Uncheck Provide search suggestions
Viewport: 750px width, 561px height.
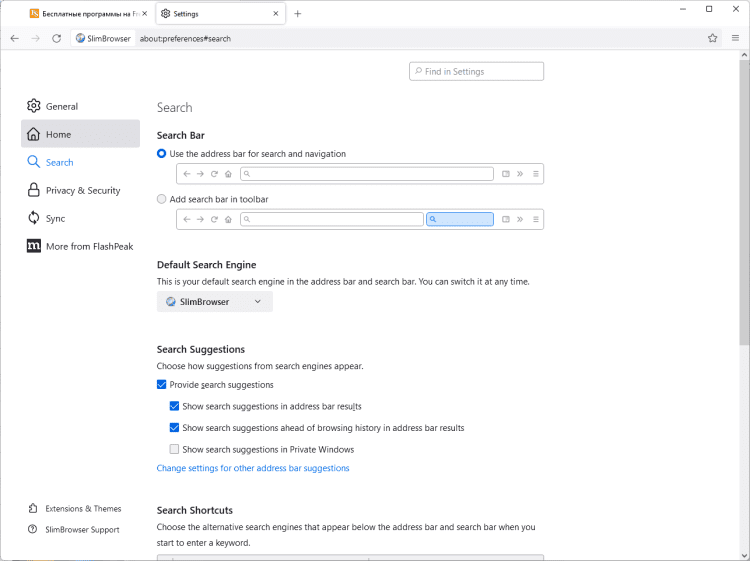[162, 384]
